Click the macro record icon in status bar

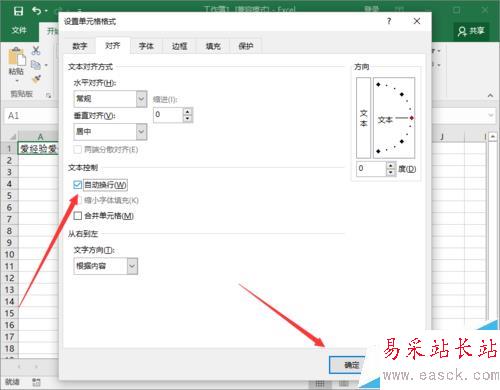click(37, 382)
